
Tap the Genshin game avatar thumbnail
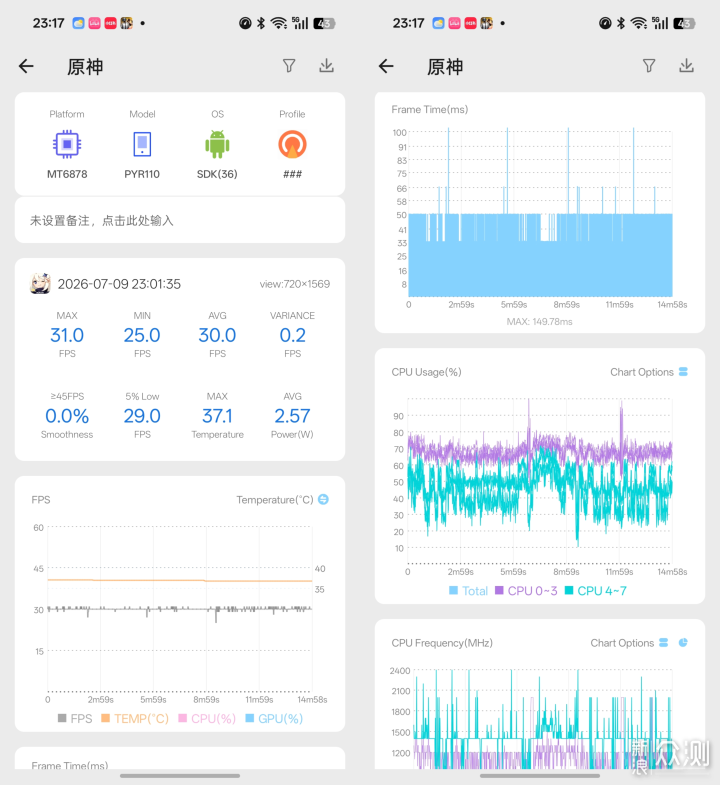(40, 283)
